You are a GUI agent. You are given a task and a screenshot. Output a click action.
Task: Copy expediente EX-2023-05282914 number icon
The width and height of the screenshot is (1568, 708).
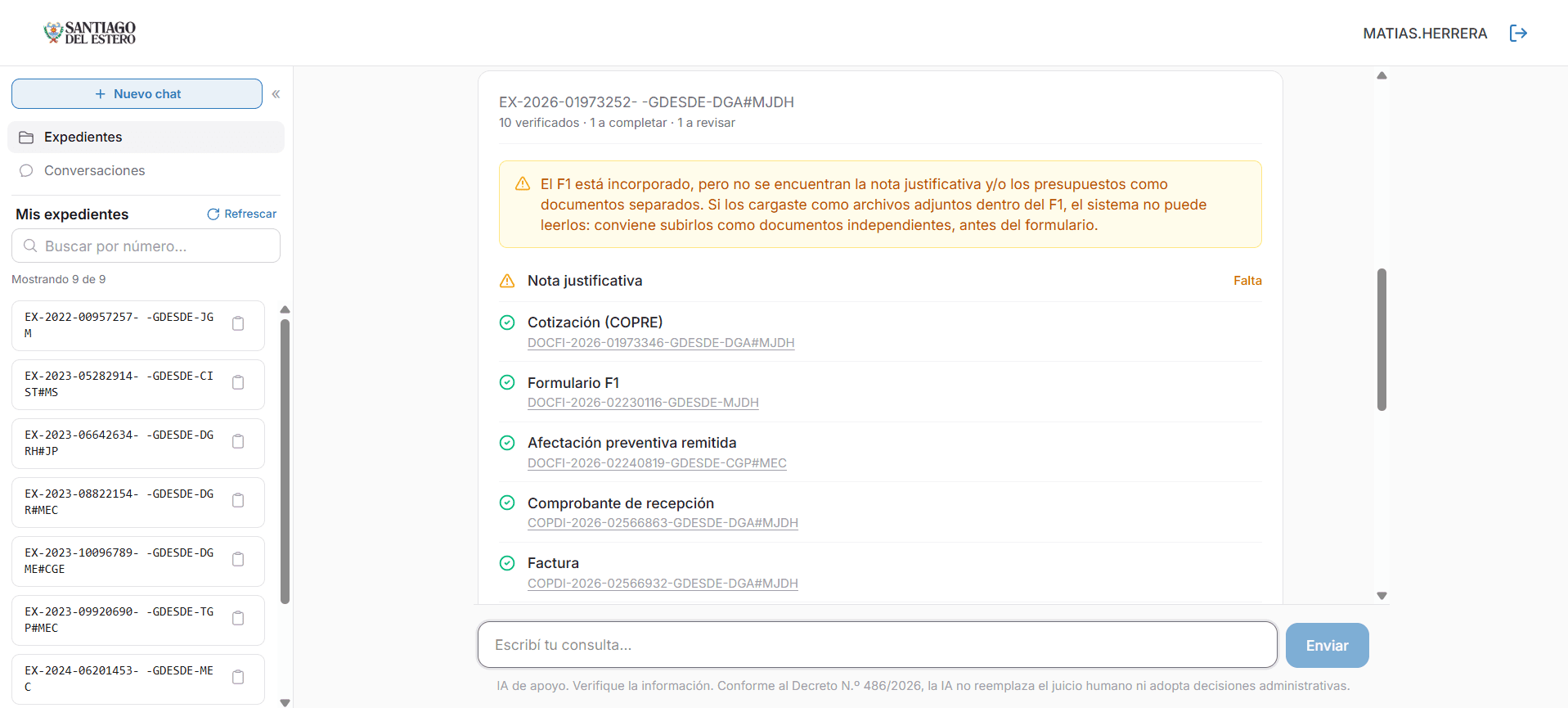(238, 383)
